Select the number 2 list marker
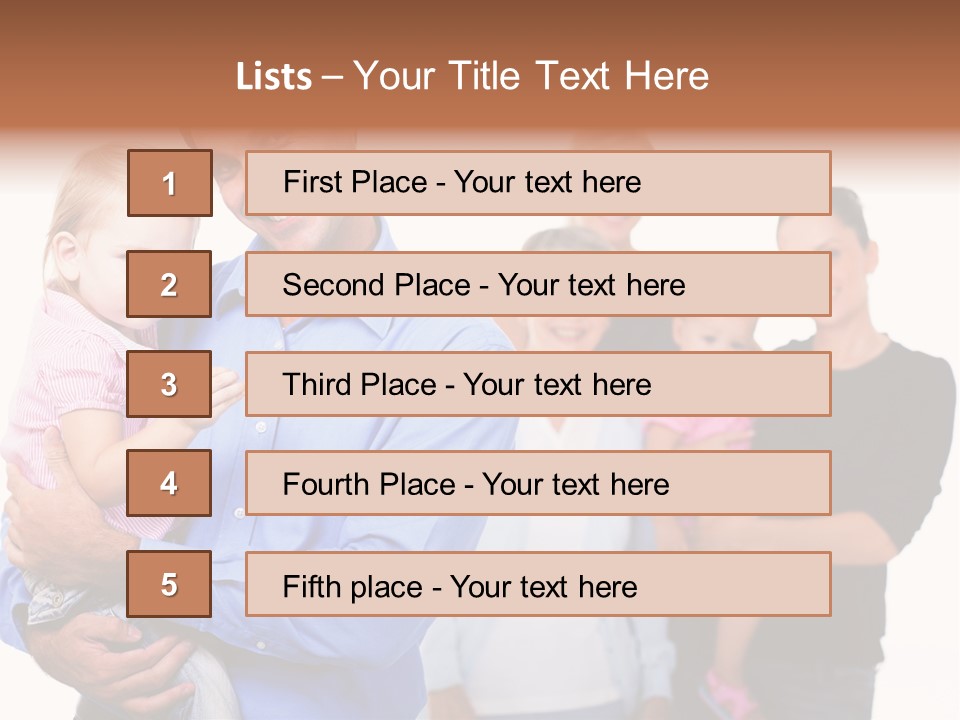Image resolution: width=960 pixels, height=720 pixels. tap(169, 284)
